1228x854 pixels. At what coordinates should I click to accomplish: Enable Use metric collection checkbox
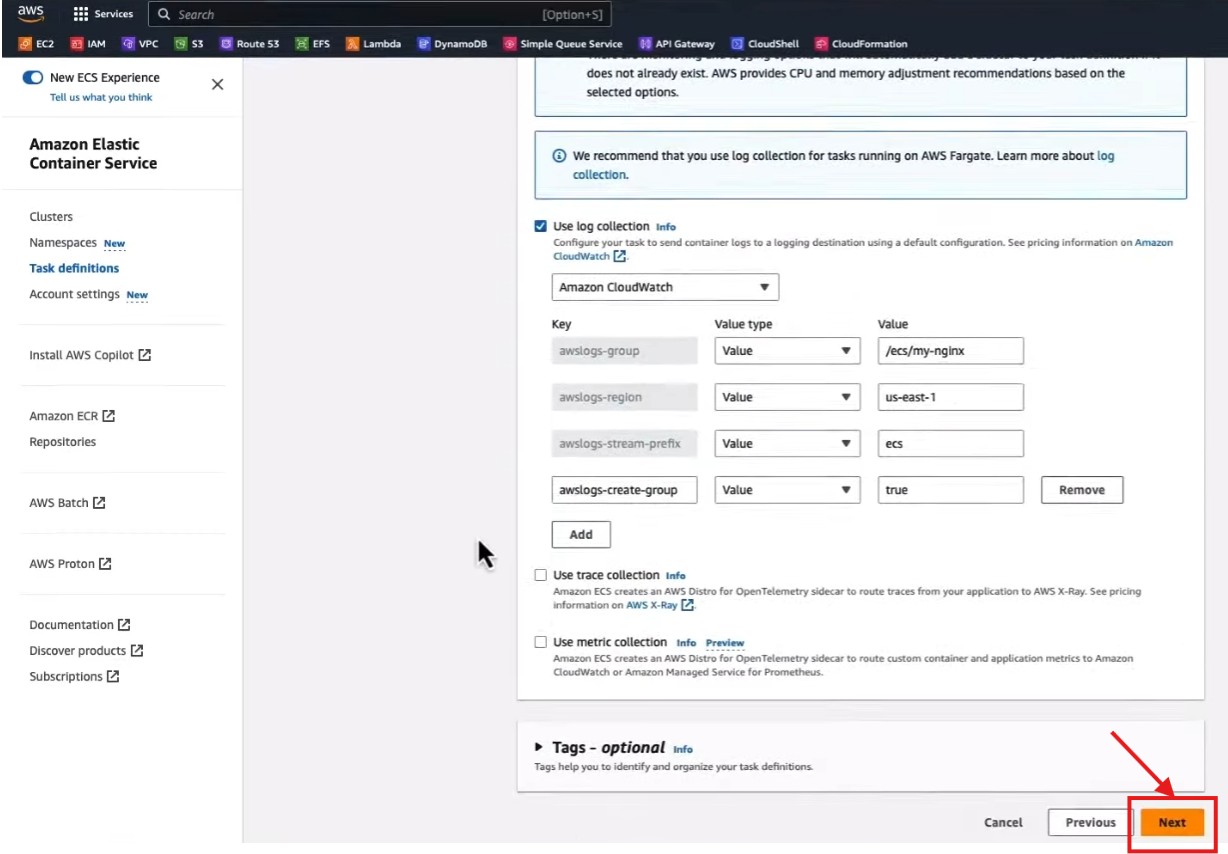click(x=541, y=642)
